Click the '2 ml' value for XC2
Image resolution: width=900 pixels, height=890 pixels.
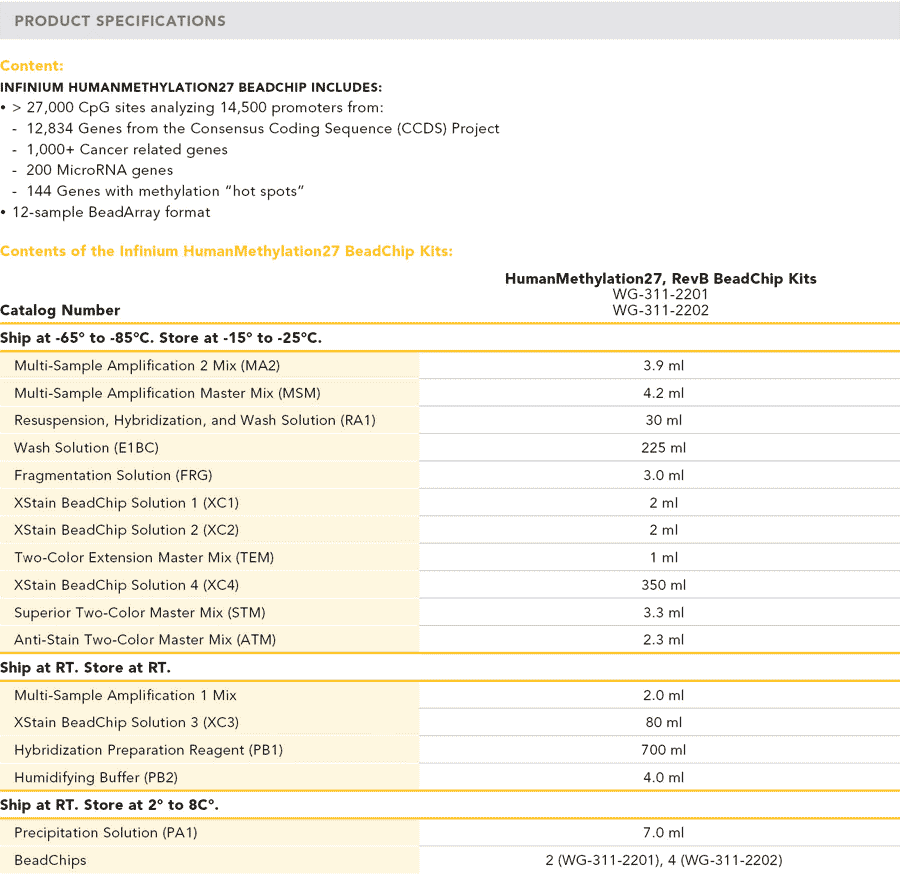point(664,530)
